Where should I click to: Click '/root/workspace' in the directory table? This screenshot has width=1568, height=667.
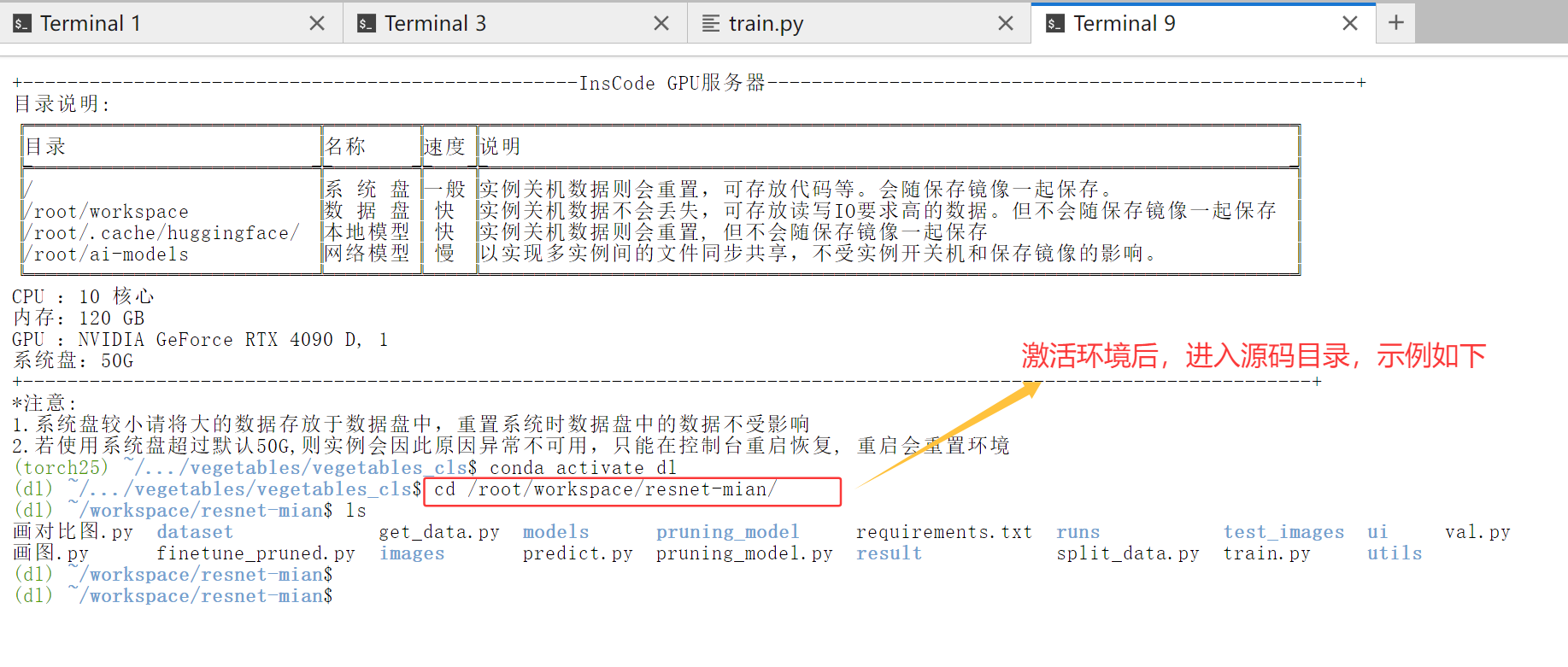click(x=107, y=212)
